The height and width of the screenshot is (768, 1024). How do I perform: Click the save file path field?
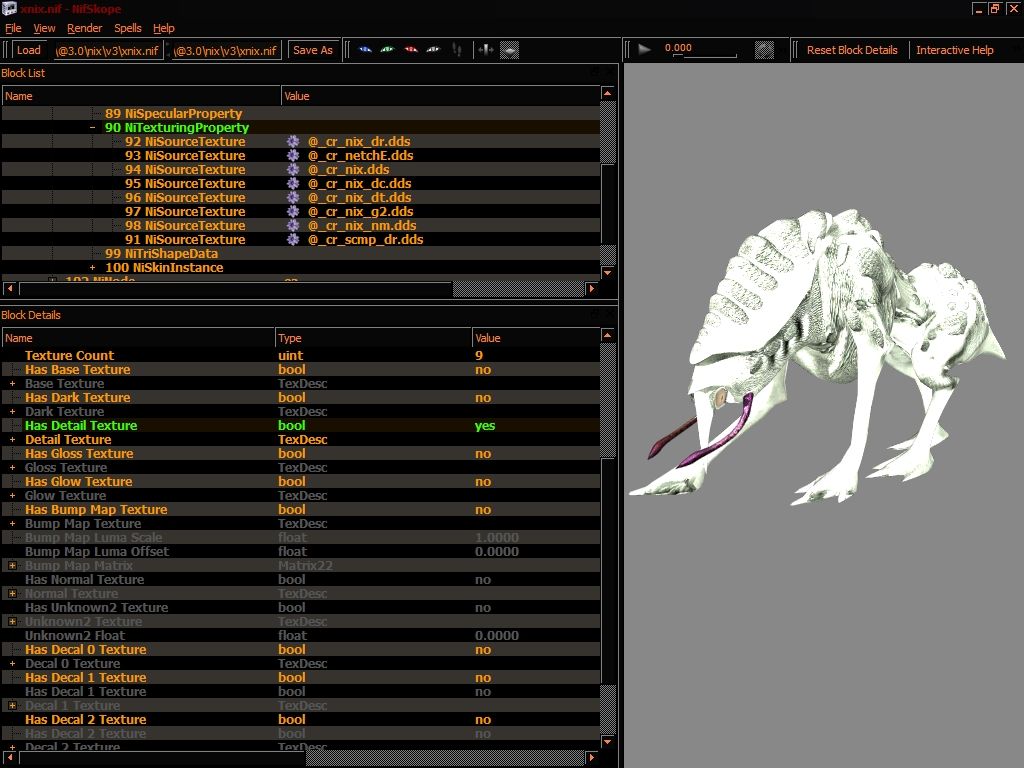[x=226, y=50]
